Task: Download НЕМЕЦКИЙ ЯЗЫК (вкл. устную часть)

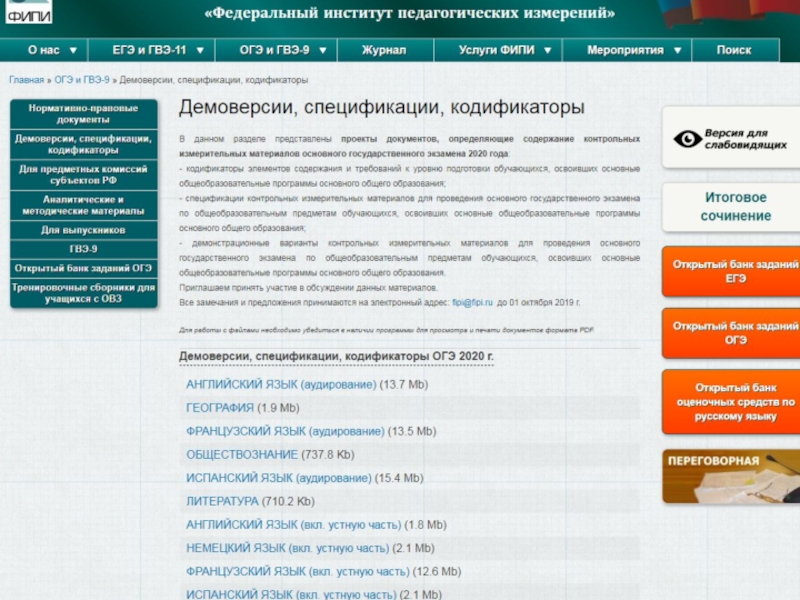Action: tap(287, 548)
